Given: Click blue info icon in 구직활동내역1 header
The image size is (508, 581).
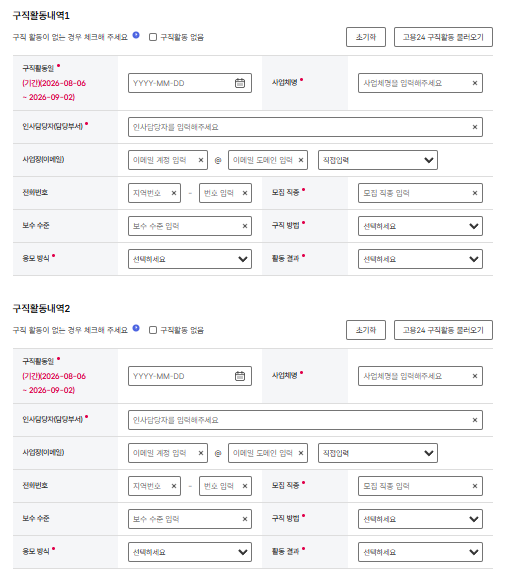Looking at the screenshot, I should tap(136, 35).
